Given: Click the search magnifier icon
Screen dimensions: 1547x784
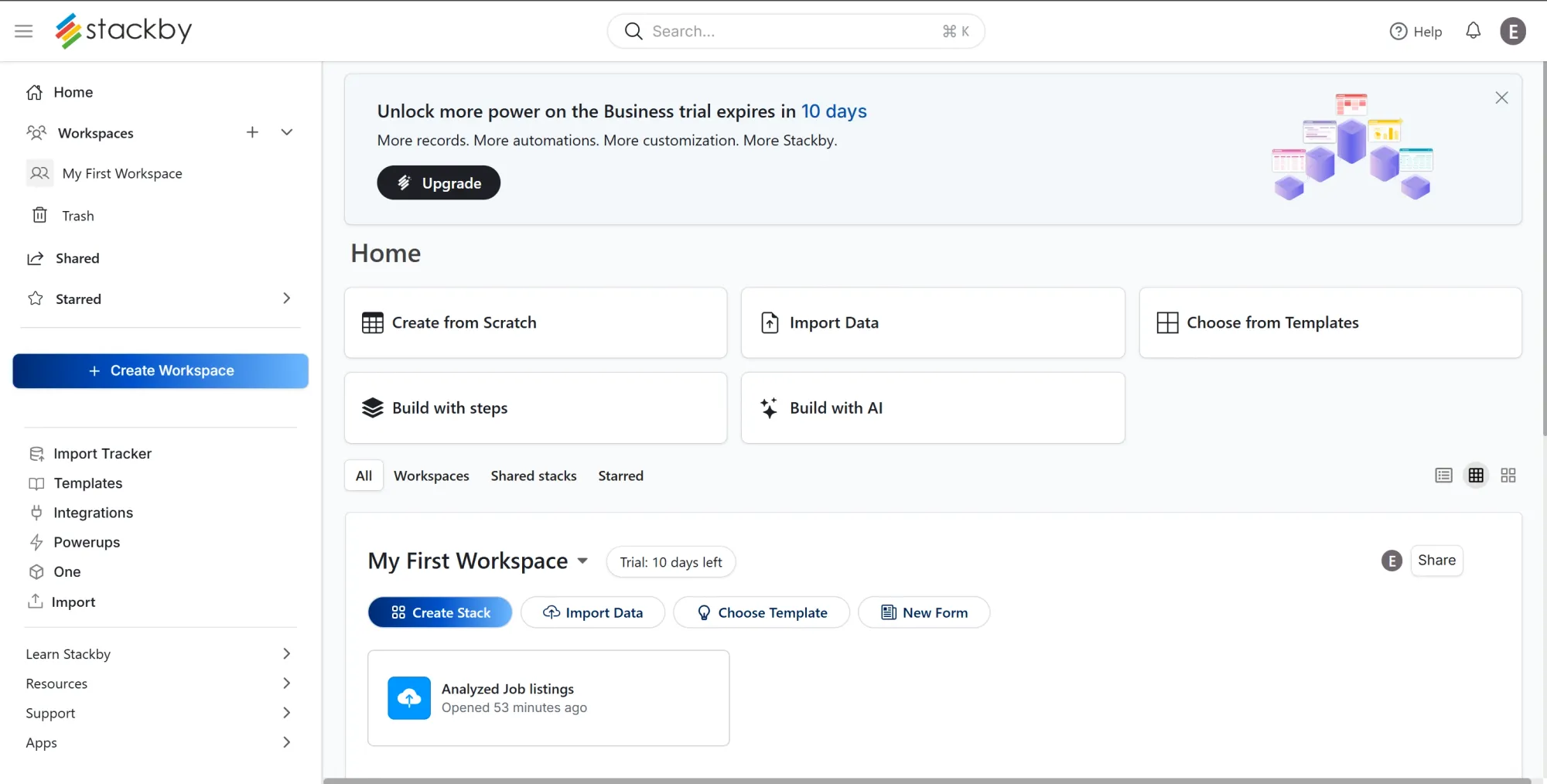Looking at the screenshot, I should click(633, 31).
